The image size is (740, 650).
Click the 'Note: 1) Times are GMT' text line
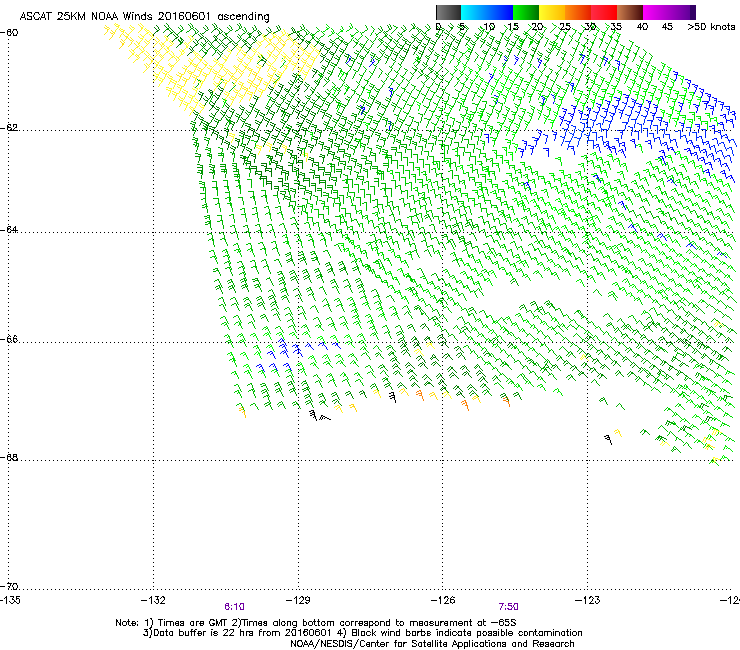[x=316, y=623]
